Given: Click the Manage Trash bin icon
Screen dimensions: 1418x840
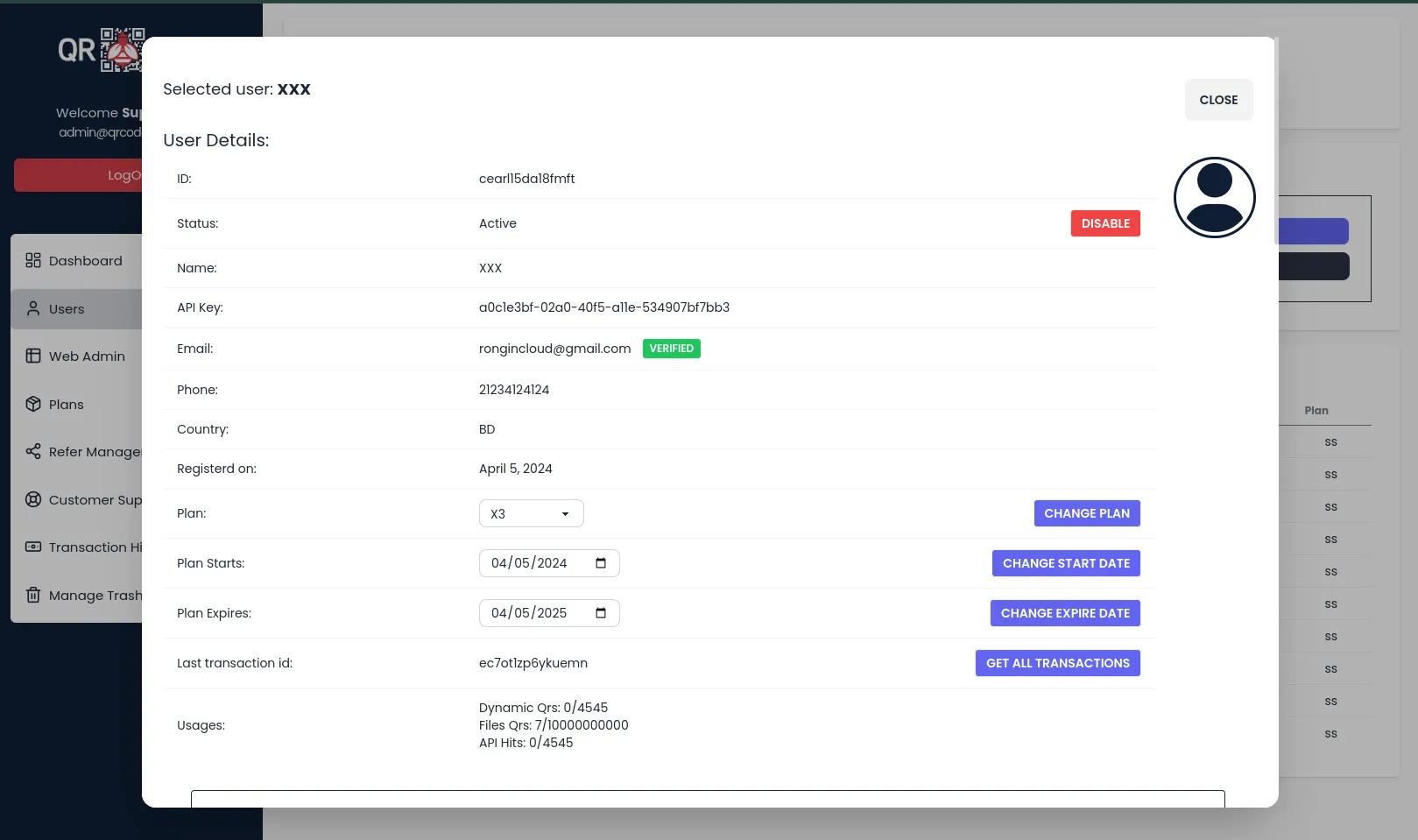Looking at the screenshot, I should pos(33,595).
